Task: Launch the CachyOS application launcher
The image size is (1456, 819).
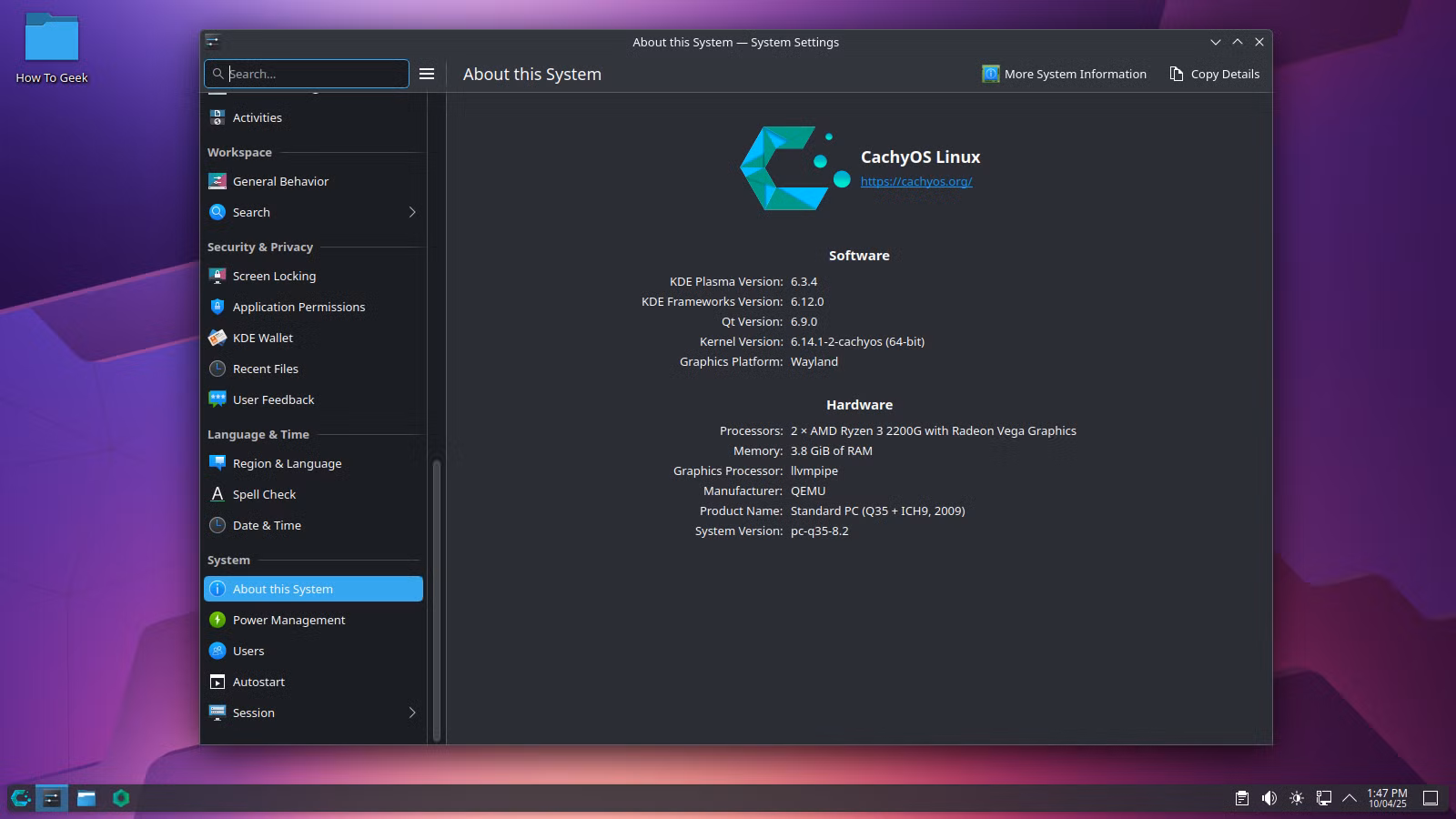Action: click(x=21, y=798)
